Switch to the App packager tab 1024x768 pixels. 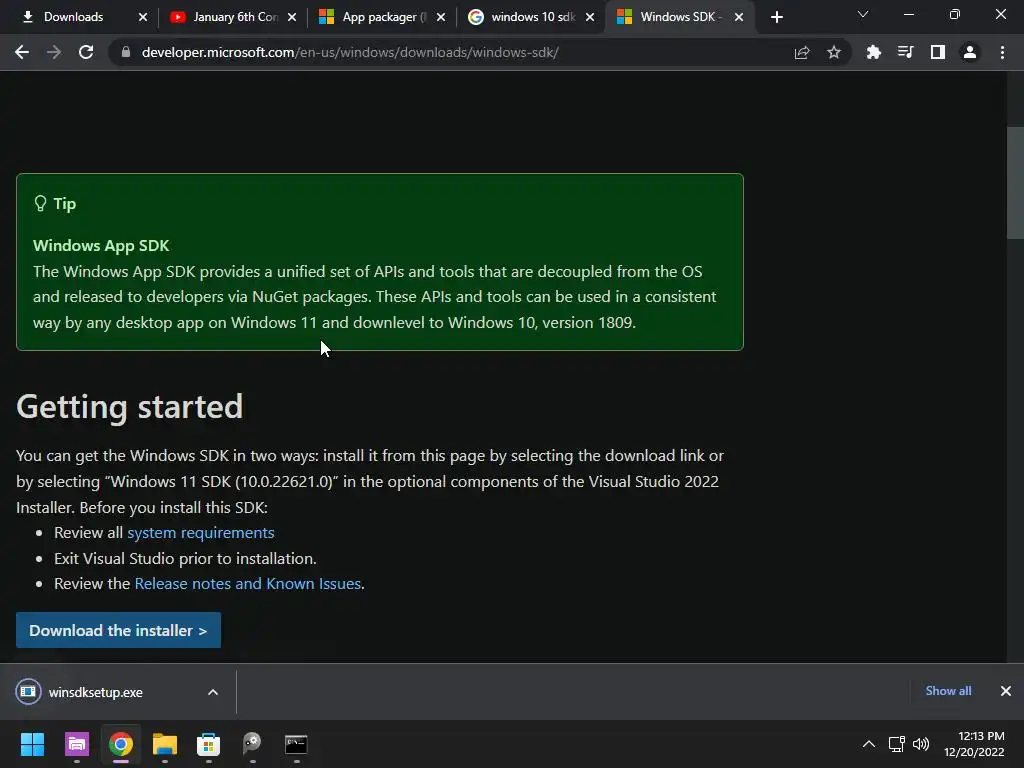[x=384, y=17]
